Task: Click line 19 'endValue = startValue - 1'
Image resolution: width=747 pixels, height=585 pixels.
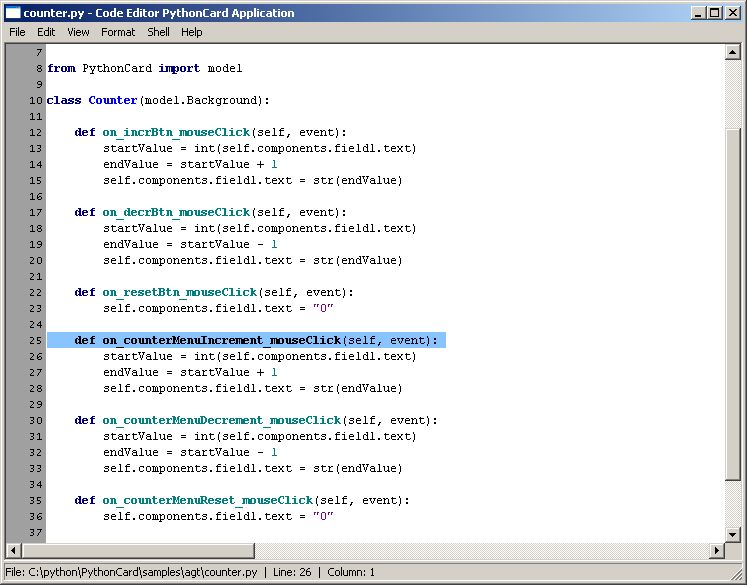Action: (x=190, y=244)
